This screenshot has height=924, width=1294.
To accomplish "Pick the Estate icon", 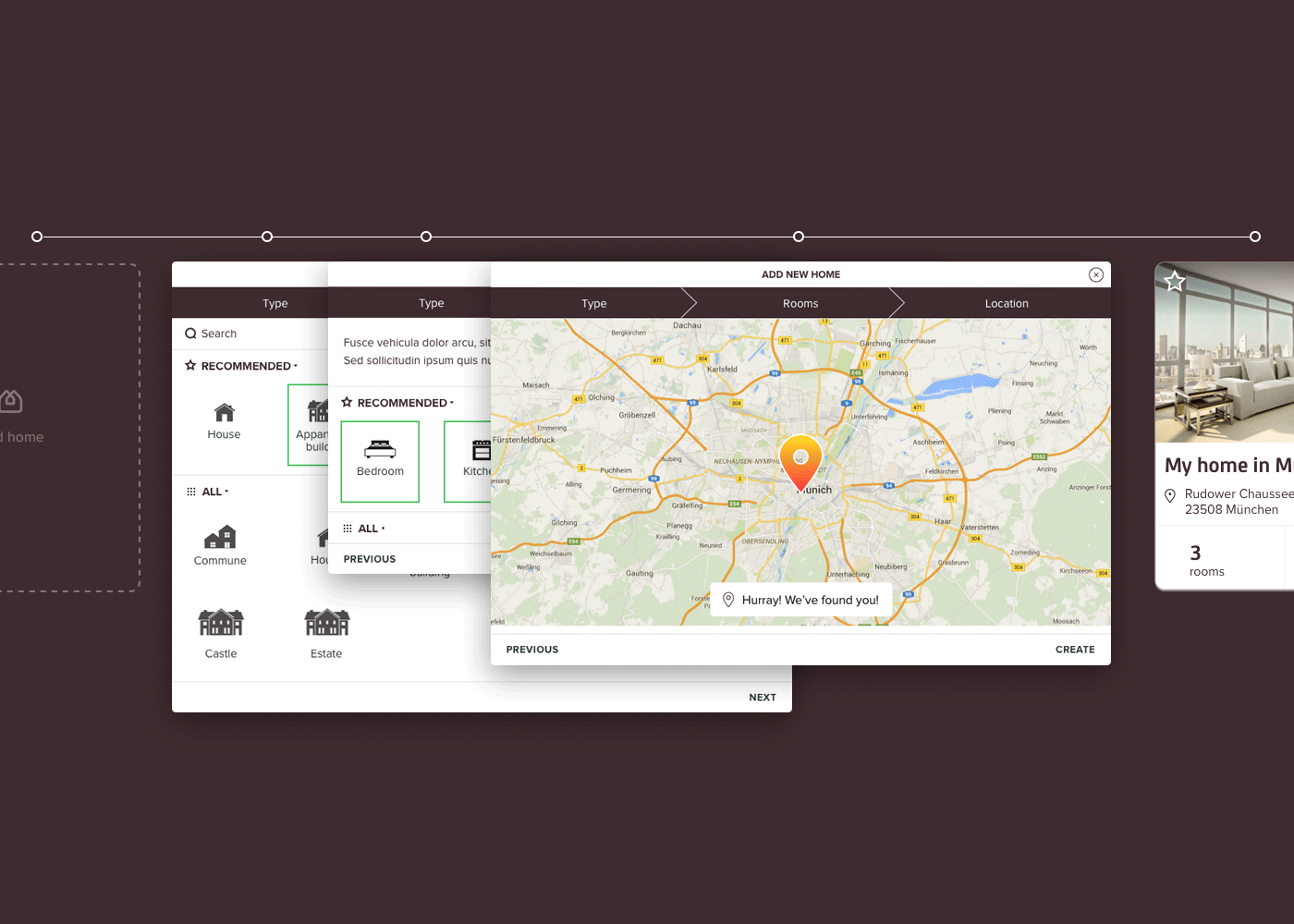I will point(327,623).
